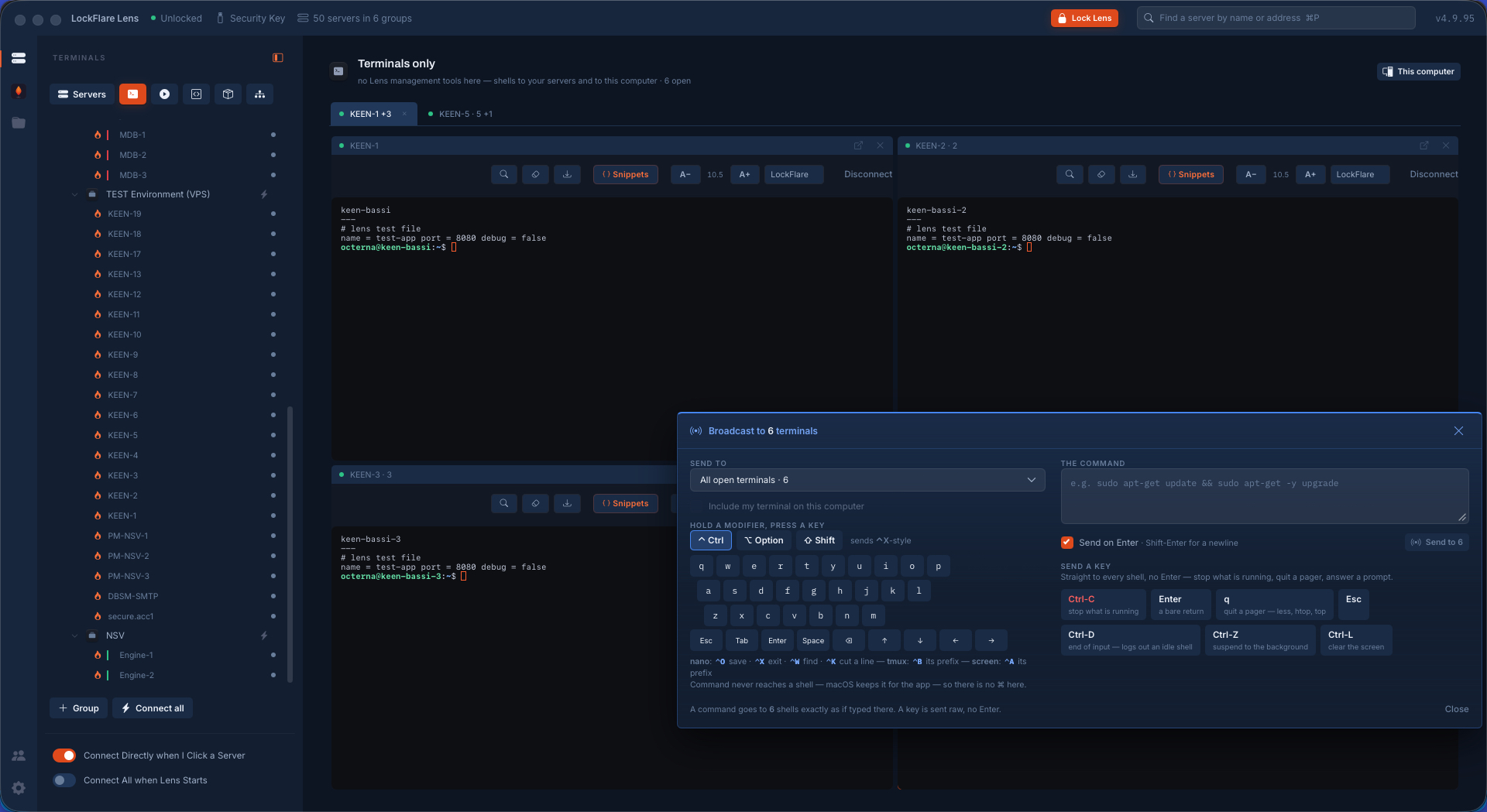Collapse the Terminals sidebar panel
This screenshot has height=812, width=1487.
pyautogui.click(x=278, y=58)
